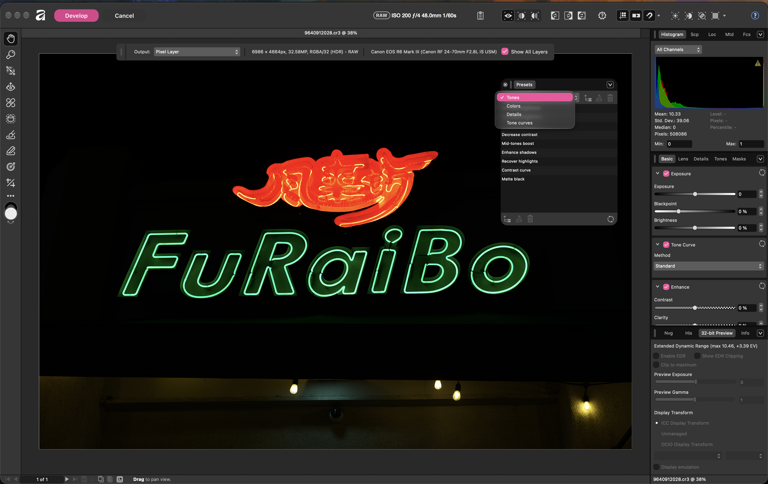Select the Blemish Removal tool
The image size is (768, 484).
tap(11, 119)
